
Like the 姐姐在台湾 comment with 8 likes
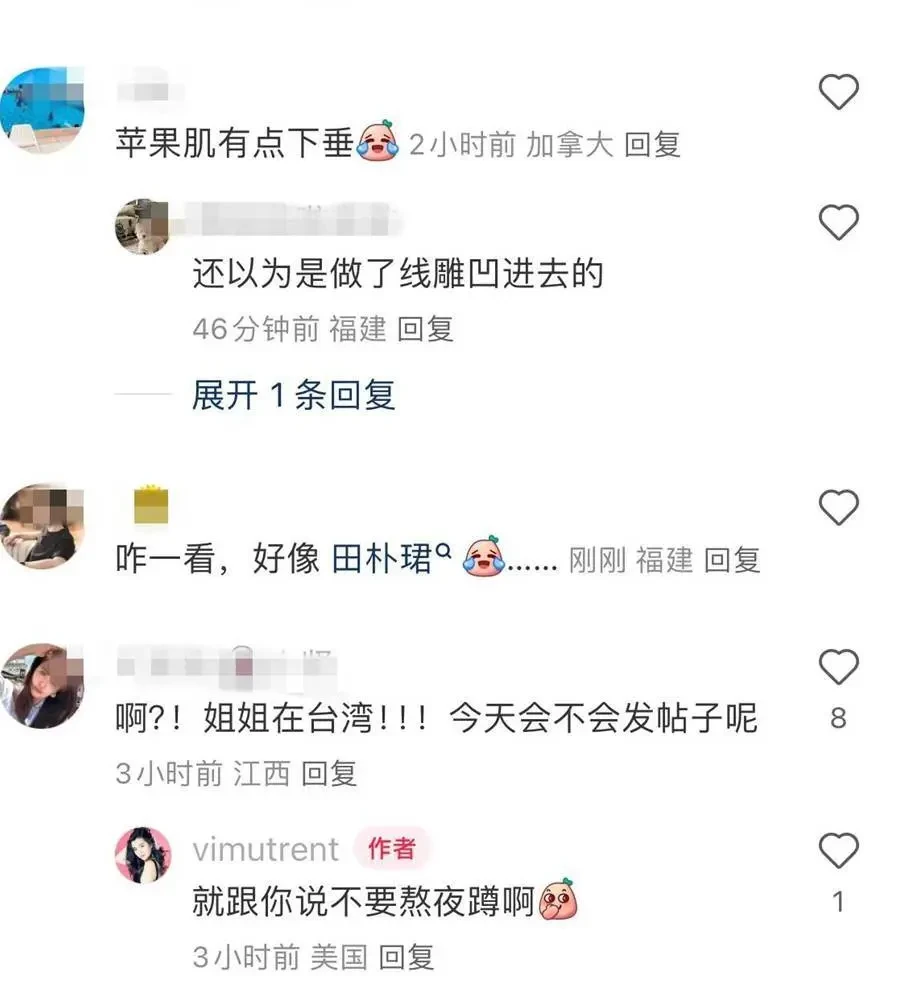click(838, 667)
